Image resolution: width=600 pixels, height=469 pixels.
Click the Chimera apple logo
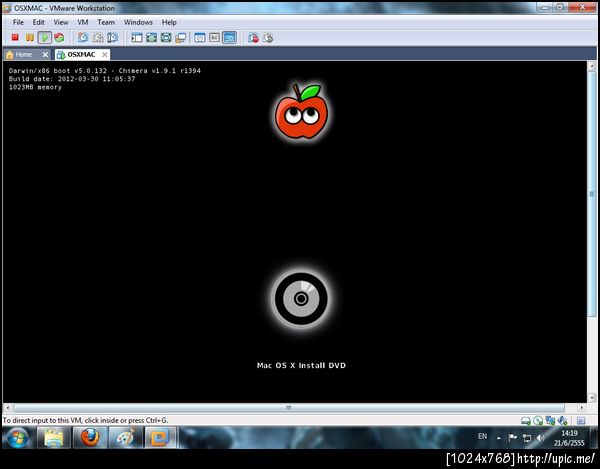pyautogui.click(x=301, y=112)
